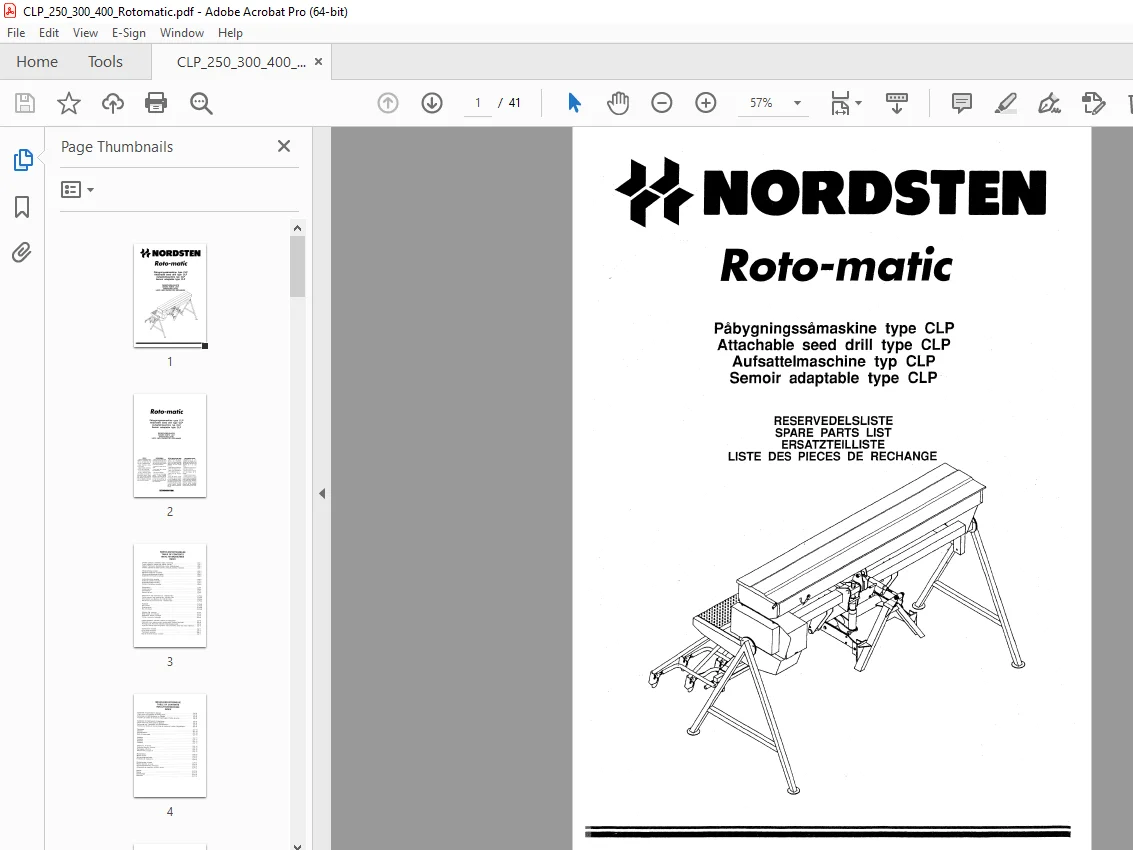
Task: Click the '/ 41' total pages label
Action: [x=509, y=103]
